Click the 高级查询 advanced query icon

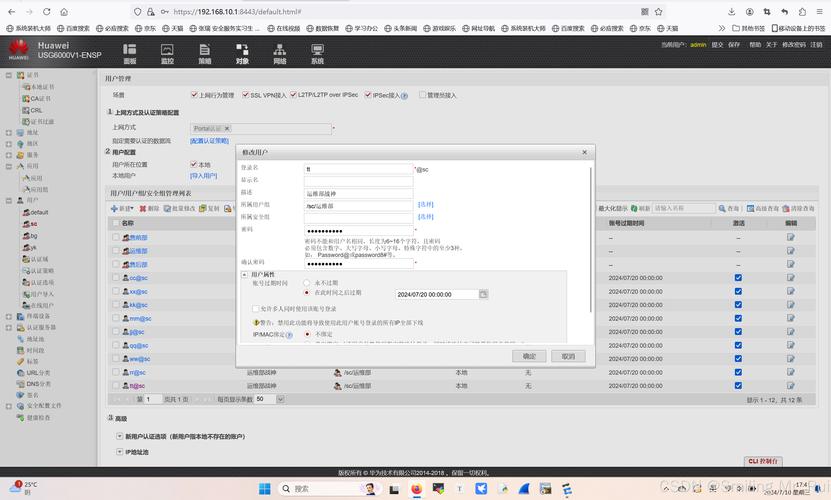(x=750, y=208)
